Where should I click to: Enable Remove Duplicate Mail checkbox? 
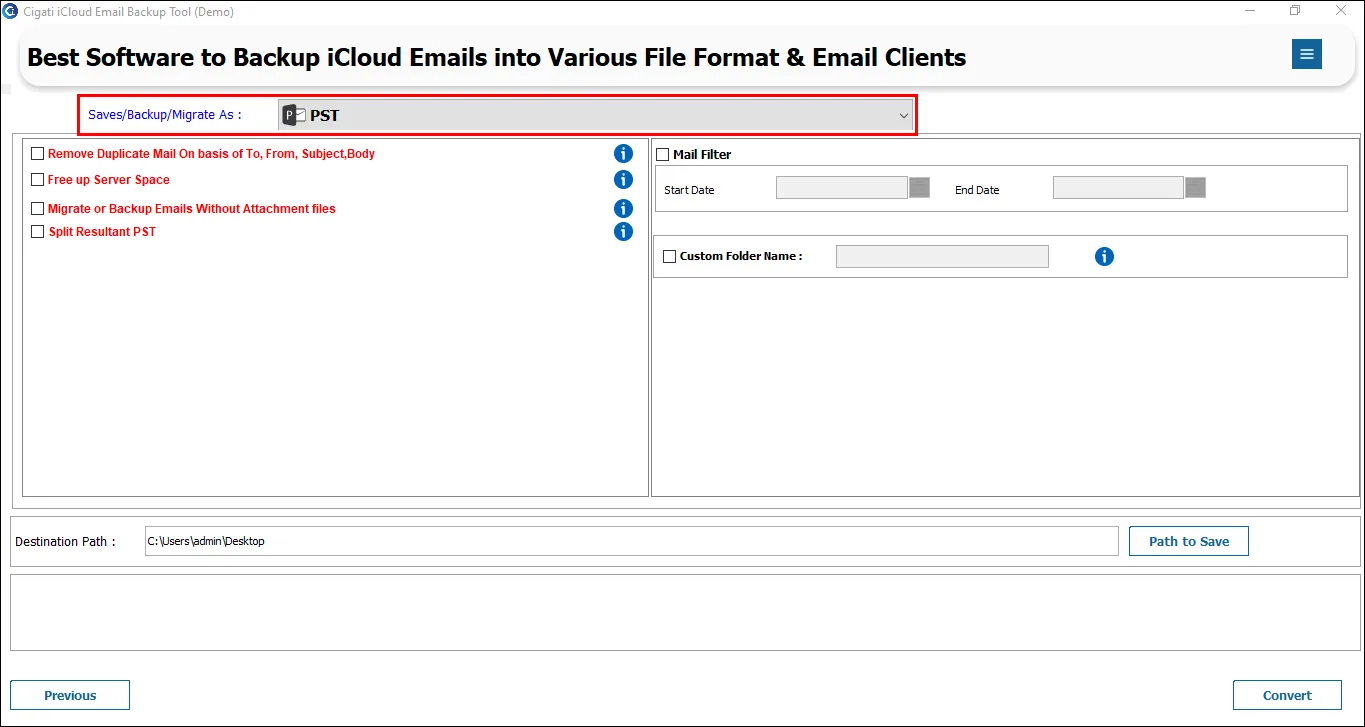coord(38,154)
